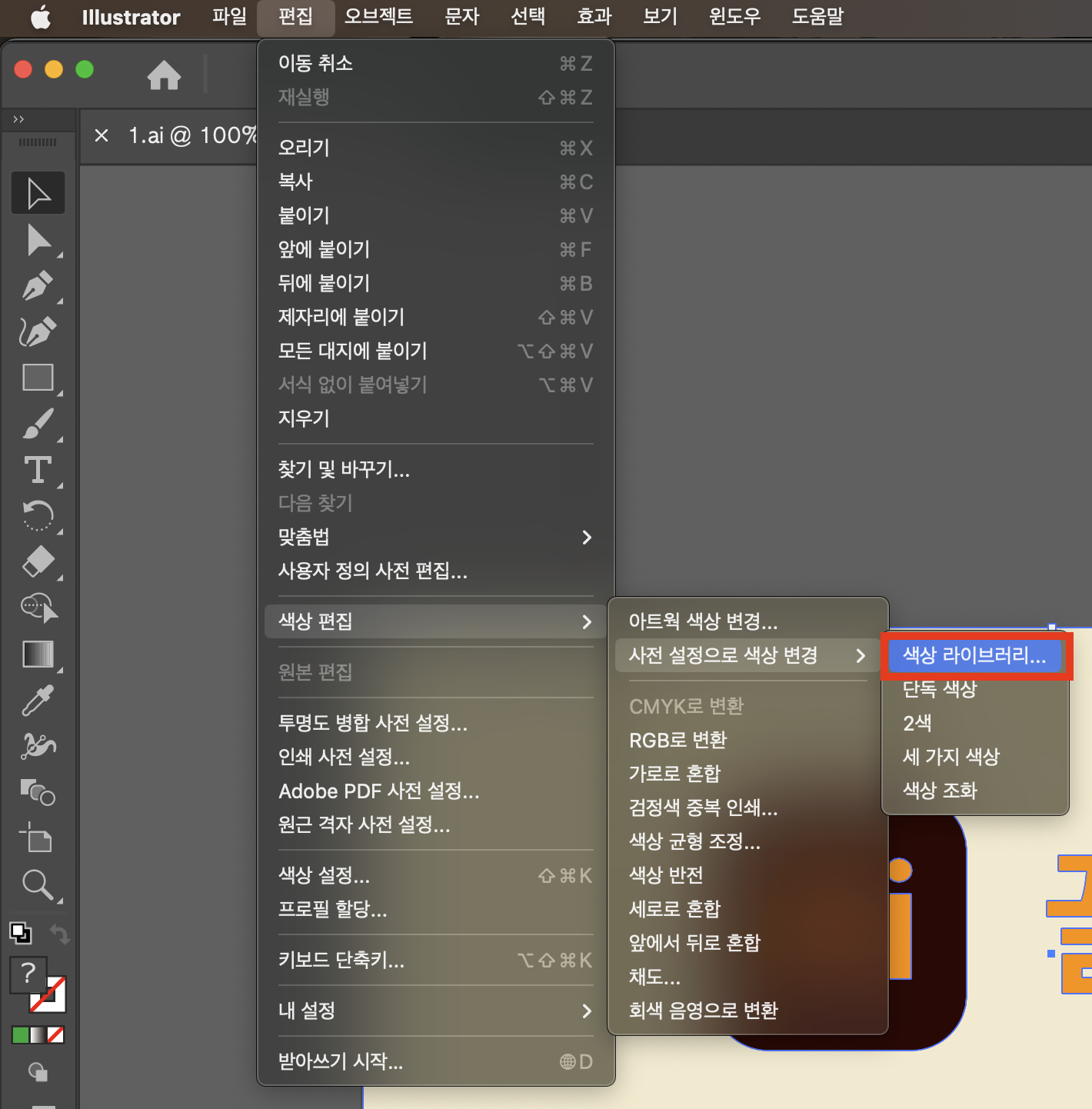Select 색상 조화 preset
The width and height of the screenshot is (1092, 1109).
coord(974,791)
